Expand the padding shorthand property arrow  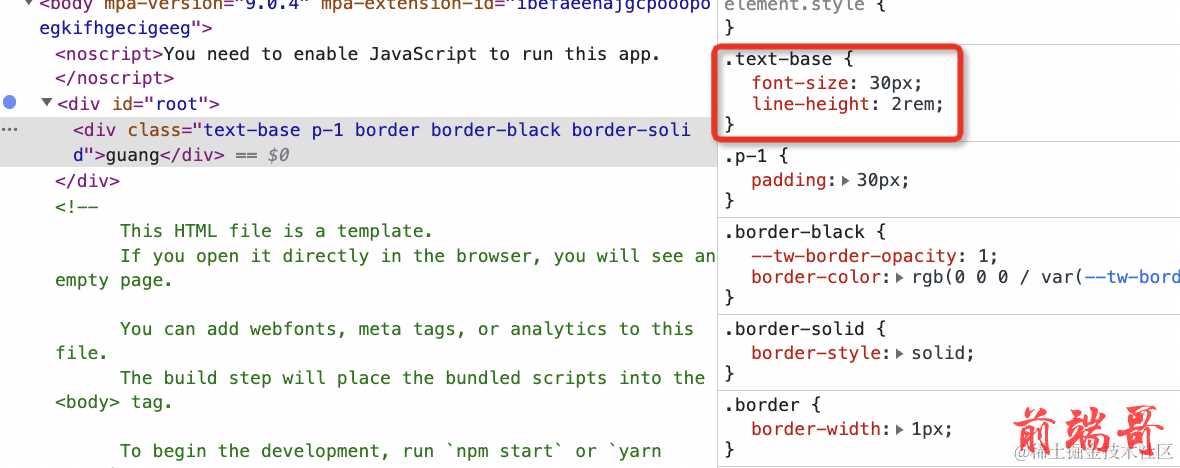pos(847,181)
